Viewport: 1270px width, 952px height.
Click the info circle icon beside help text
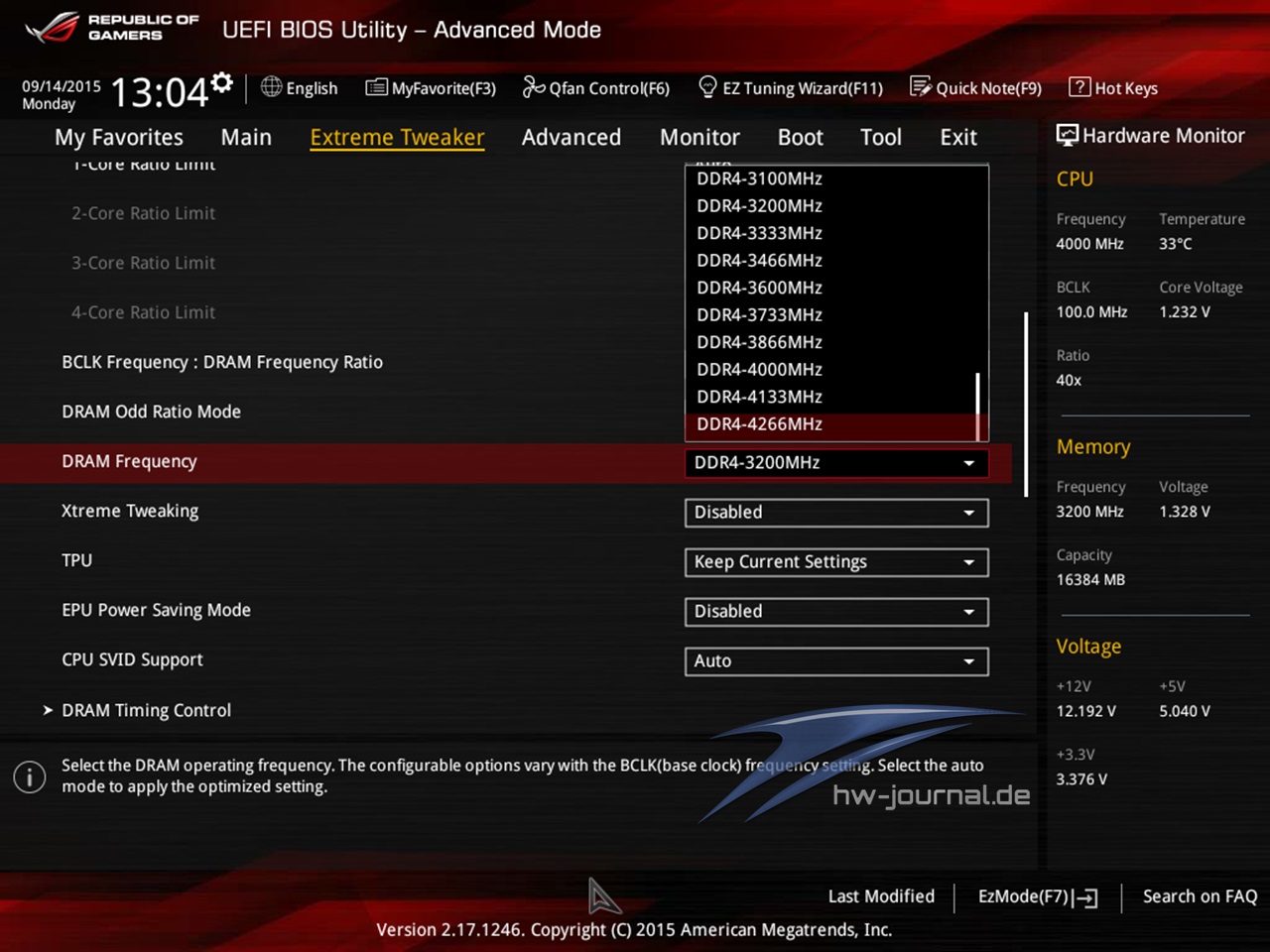coord(30,776)
